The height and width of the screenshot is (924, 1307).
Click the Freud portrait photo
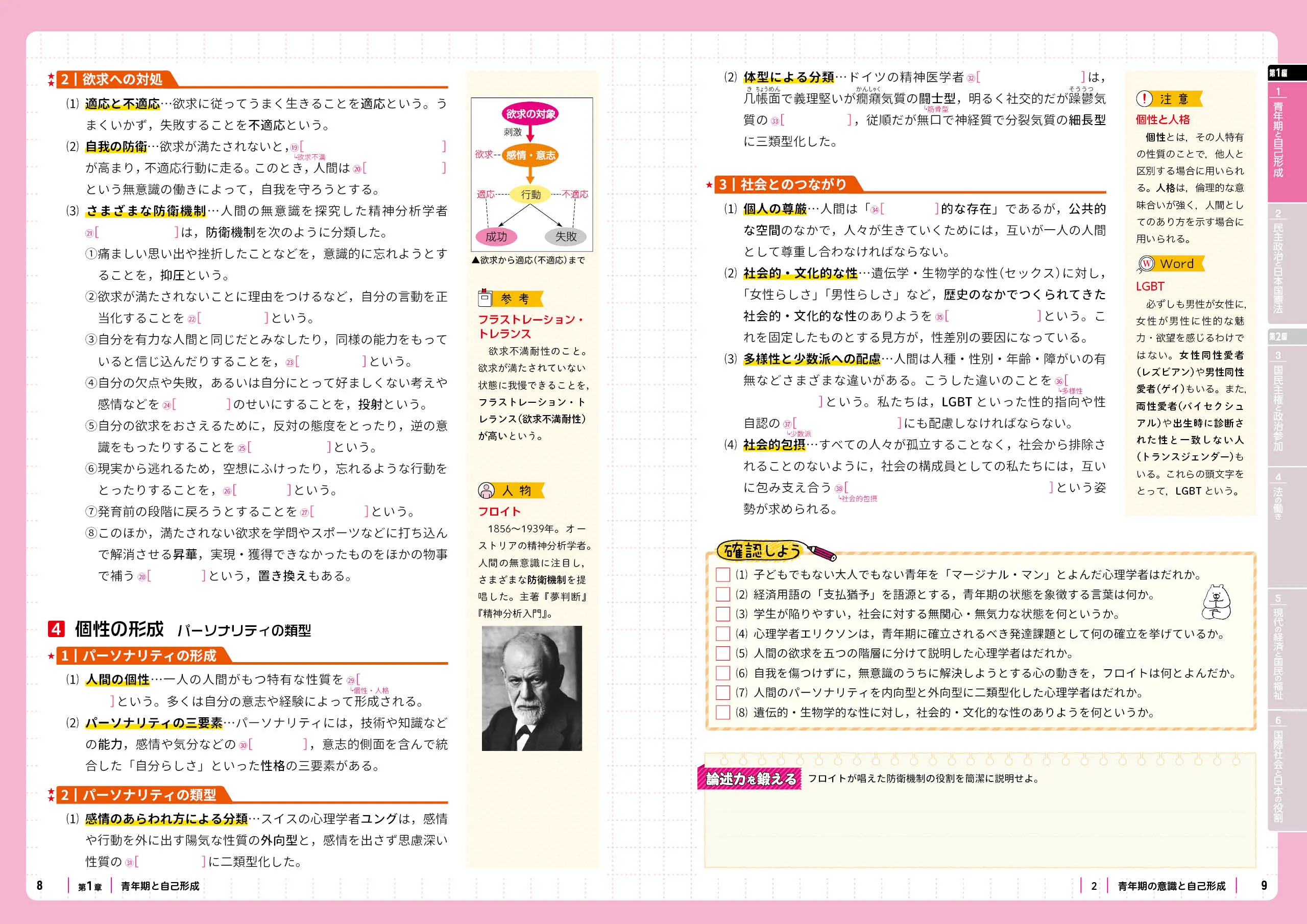pos(531,688)
